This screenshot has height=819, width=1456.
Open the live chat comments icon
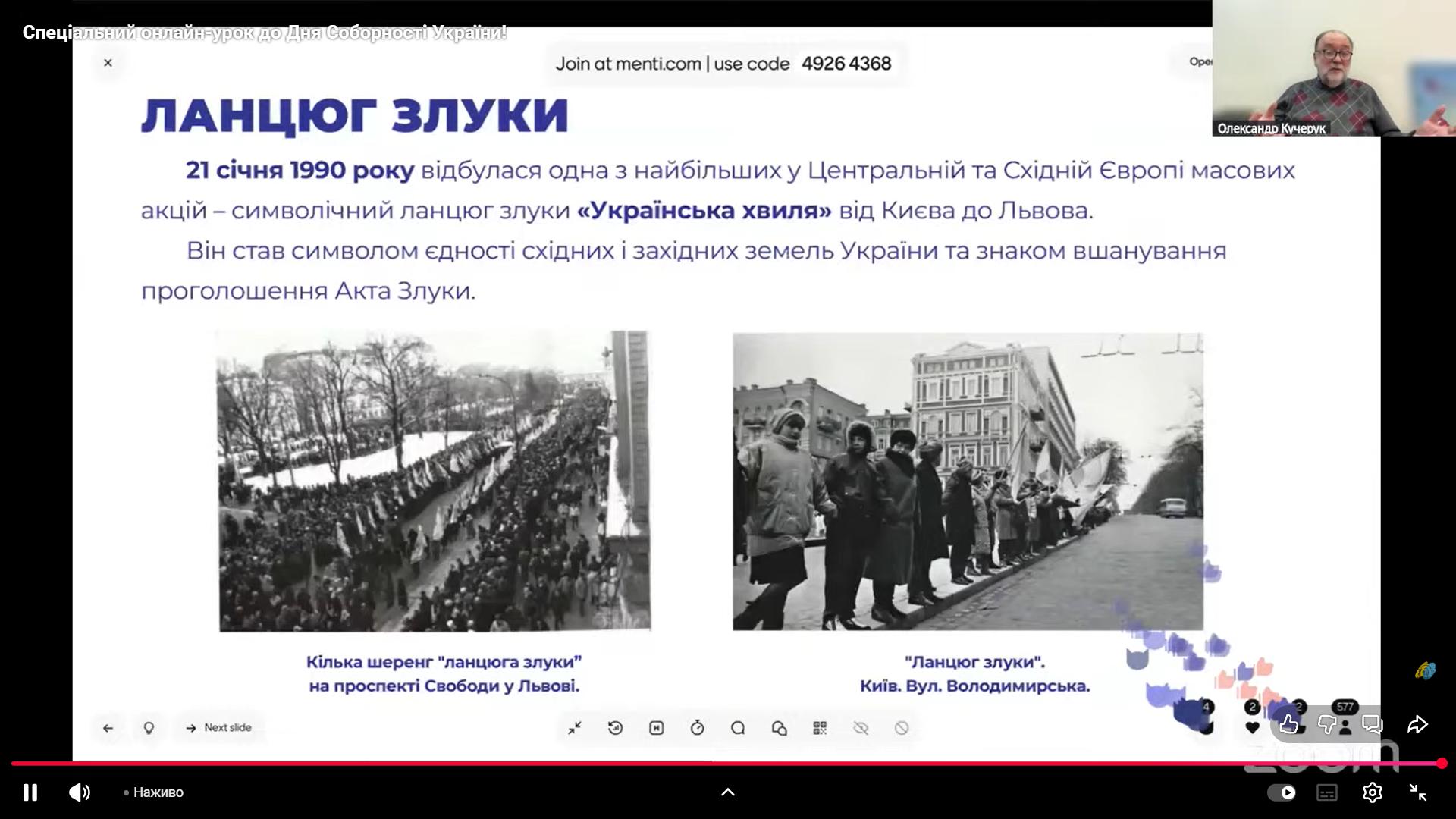(1372, 724)
